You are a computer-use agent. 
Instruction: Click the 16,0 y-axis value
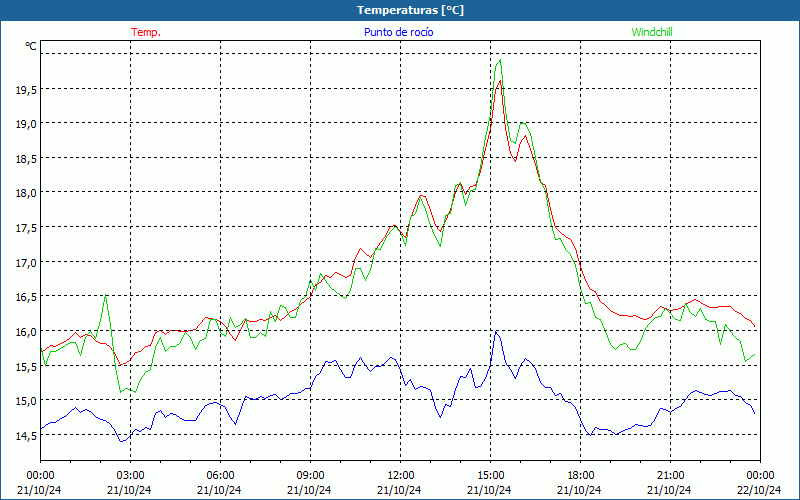(x=26, y=332)
